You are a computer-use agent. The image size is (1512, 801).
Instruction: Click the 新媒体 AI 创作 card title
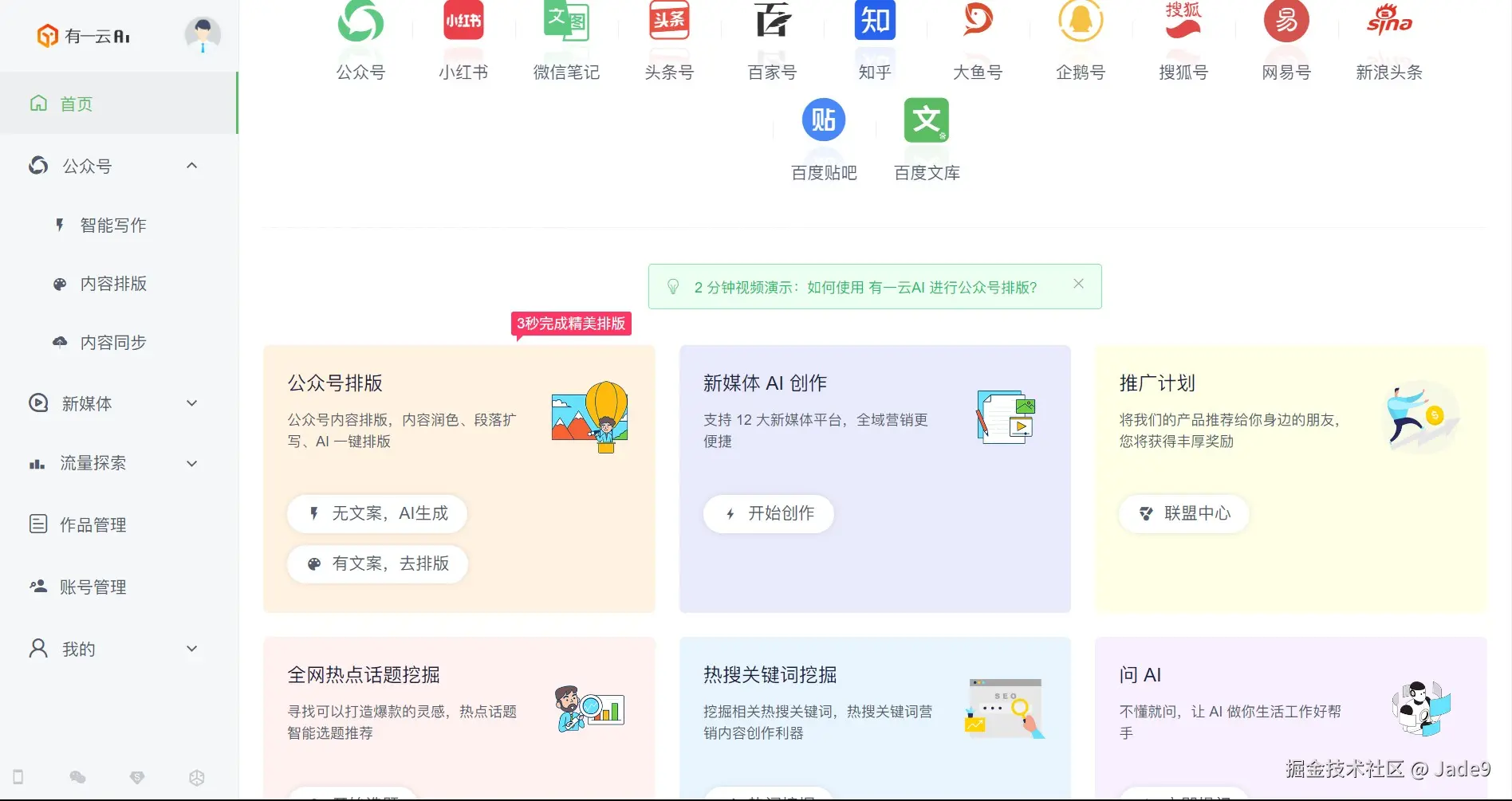click(765, 383)
